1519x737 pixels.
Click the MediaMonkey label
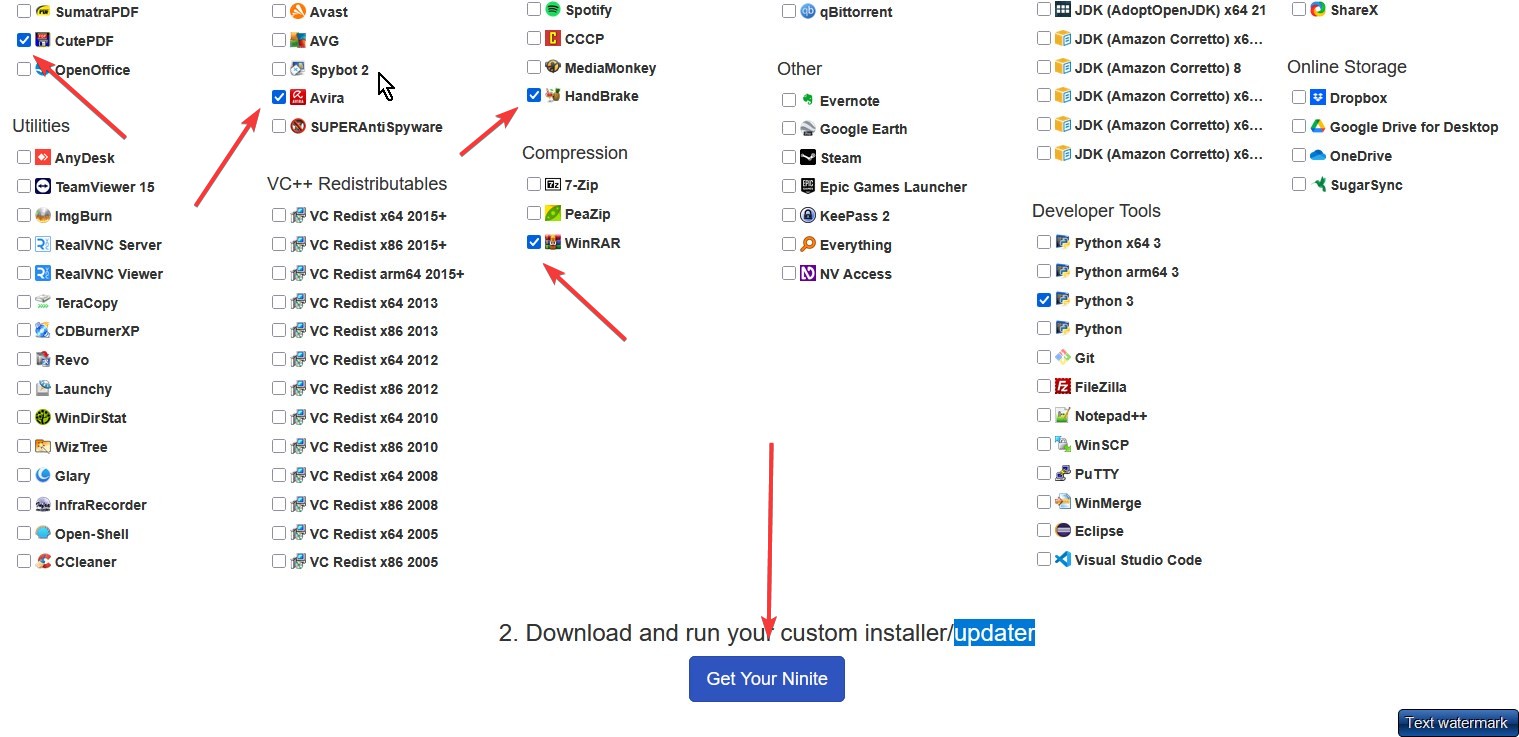[610, 68]
